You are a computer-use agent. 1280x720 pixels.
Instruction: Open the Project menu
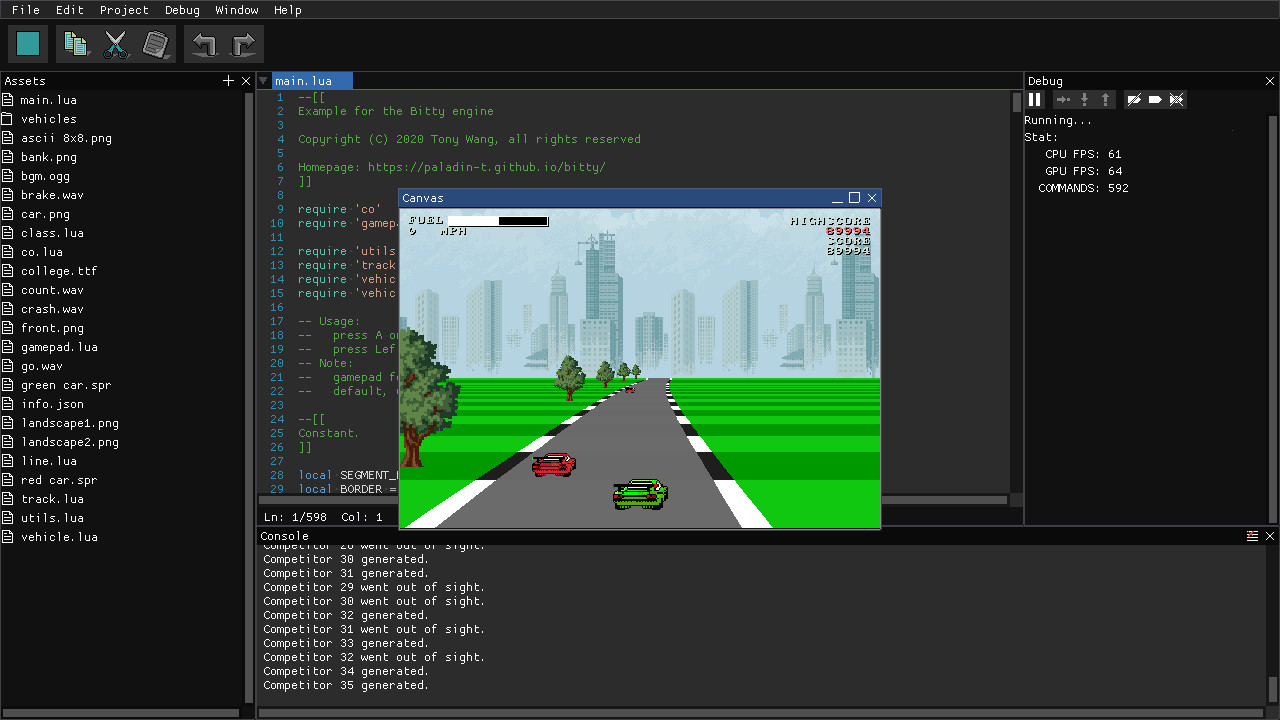pyautogui.click(x=124, y=10)
